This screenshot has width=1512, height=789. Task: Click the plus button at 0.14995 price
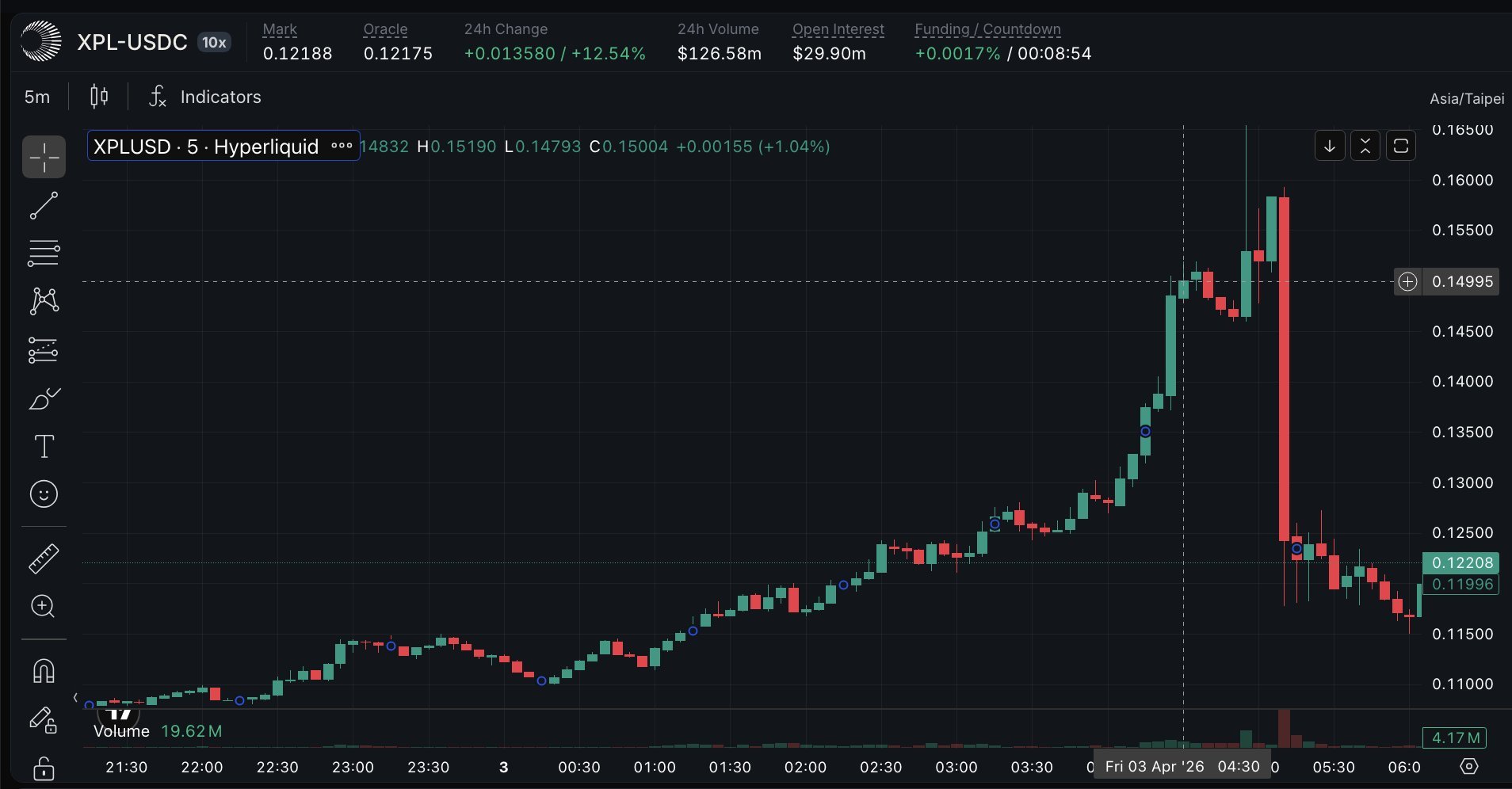[1407, 282]
